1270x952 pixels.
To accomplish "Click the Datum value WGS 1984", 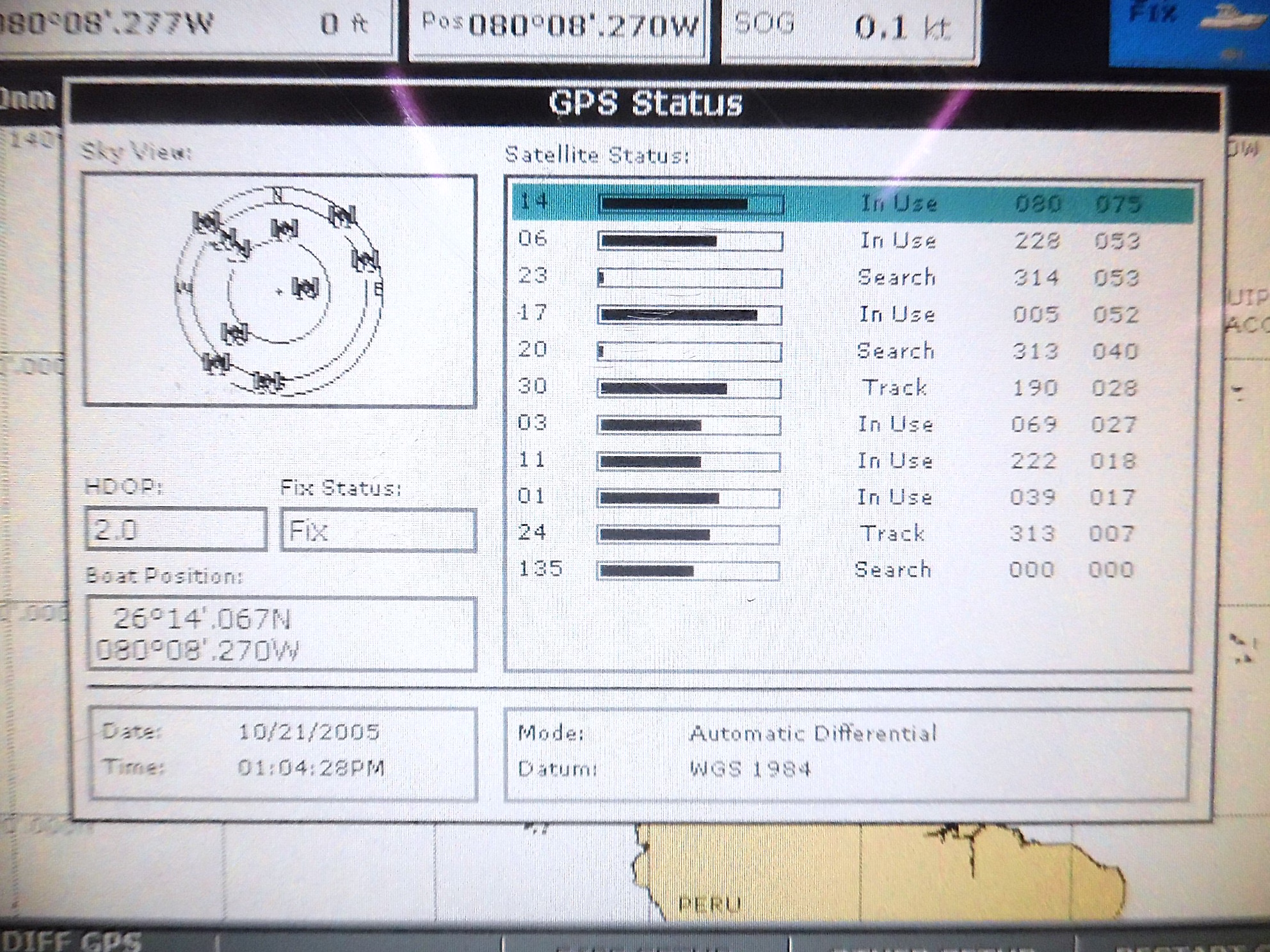I will pos(750,768).
